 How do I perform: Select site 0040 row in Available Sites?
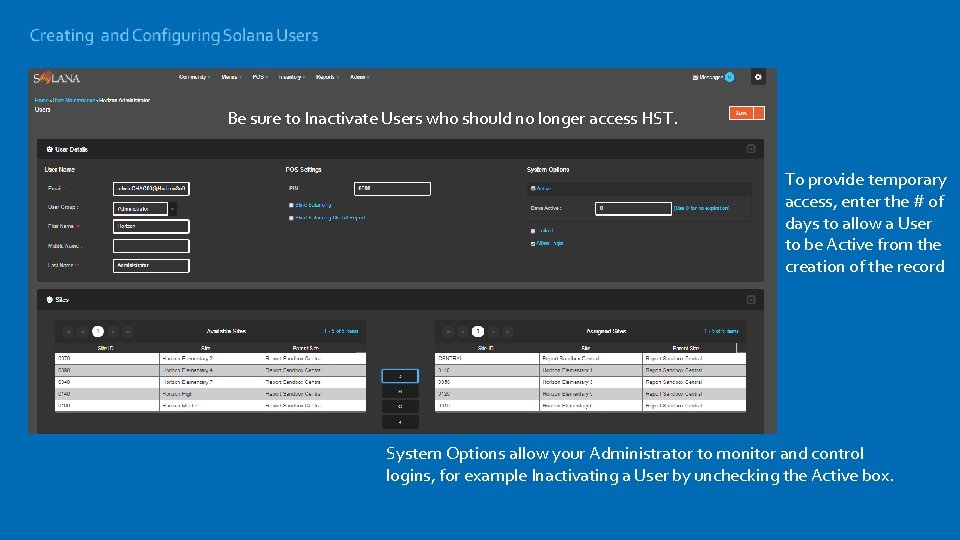210,382
